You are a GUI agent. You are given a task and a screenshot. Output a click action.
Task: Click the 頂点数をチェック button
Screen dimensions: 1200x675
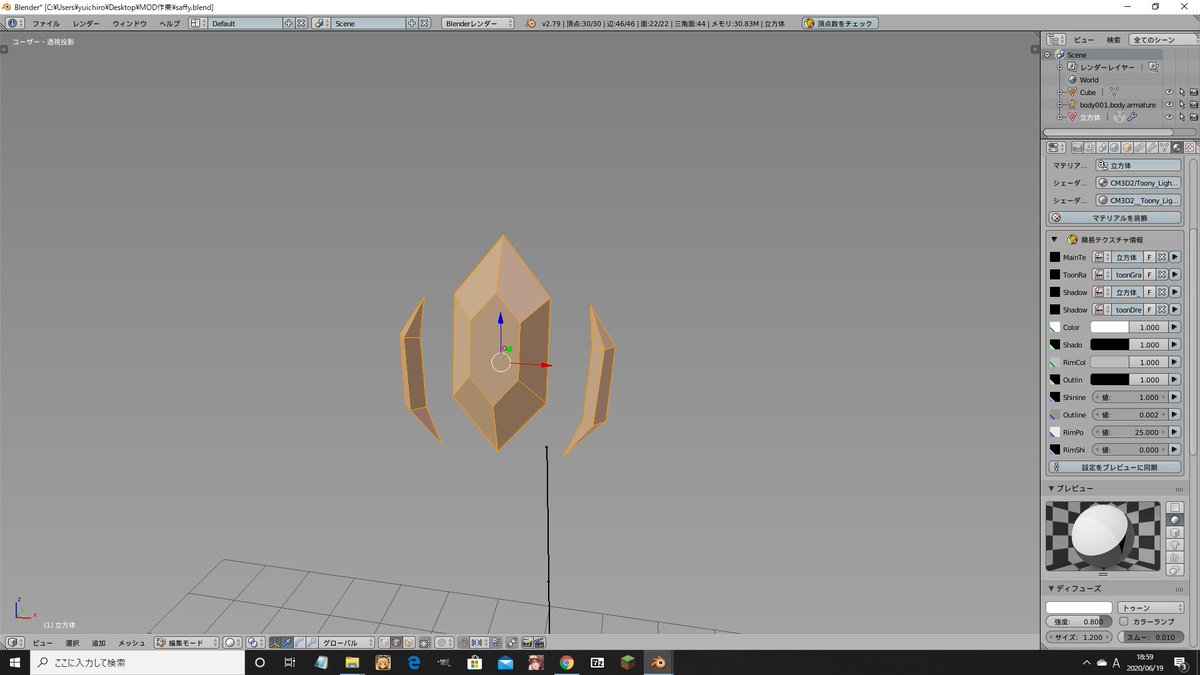click(x=840, y=23)
